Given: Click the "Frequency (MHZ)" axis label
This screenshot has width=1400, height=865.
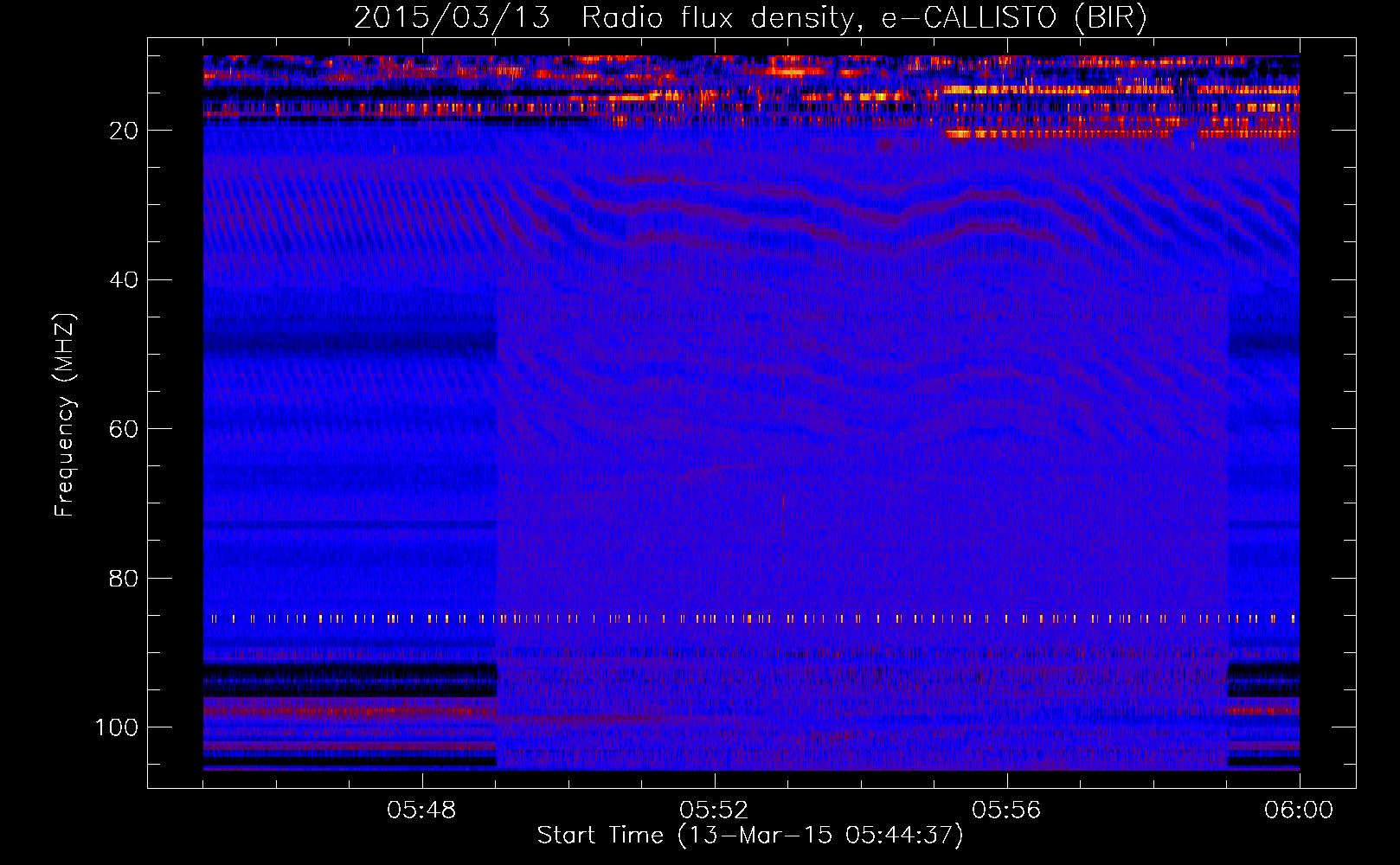Looking at the screenshot, I should 65,415.
